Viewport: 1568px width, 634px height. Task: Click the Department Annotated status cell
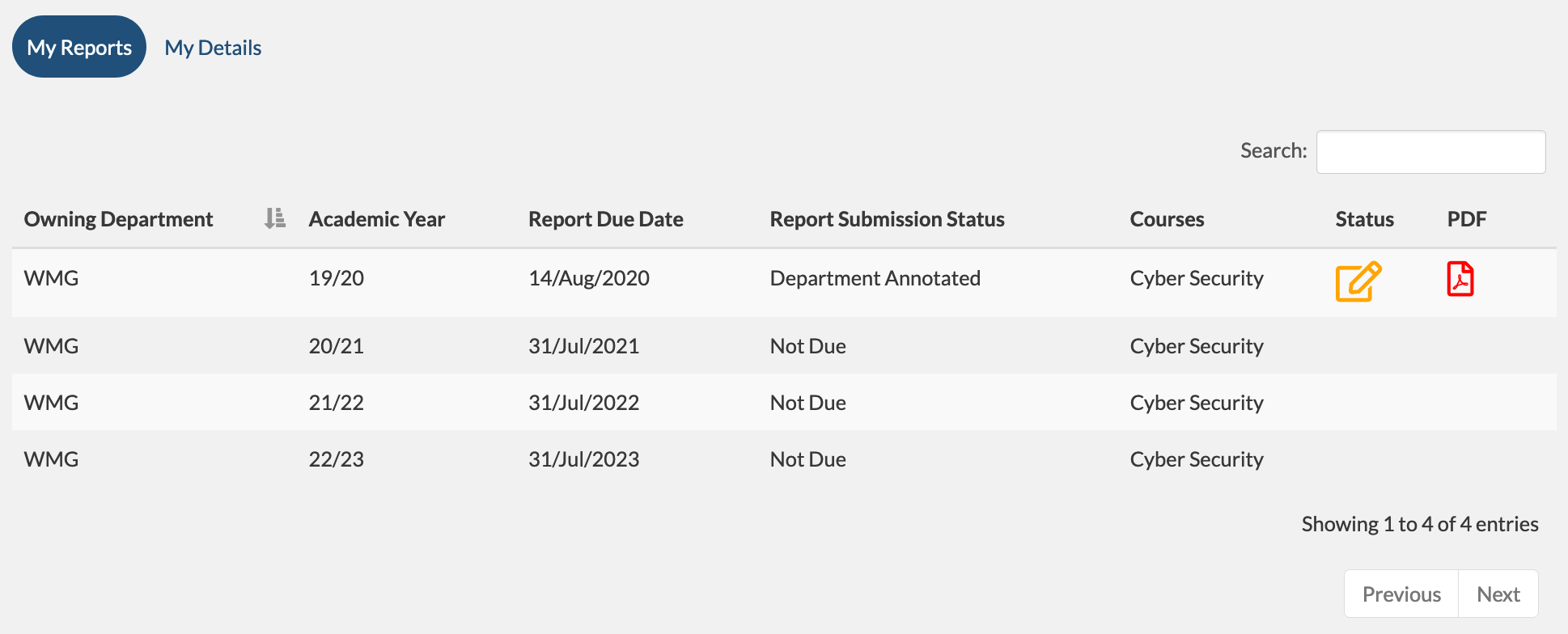875,278
